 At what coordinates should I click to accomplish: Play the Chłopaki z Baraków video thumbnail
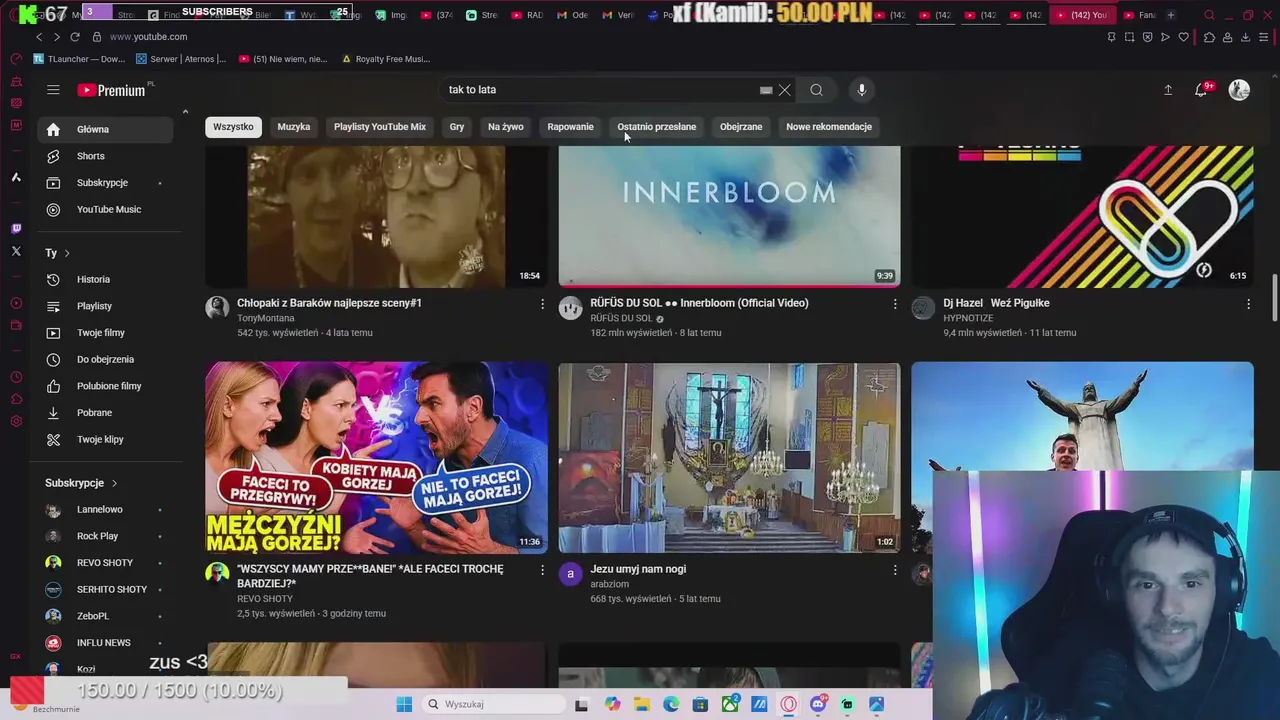(376, 217)
